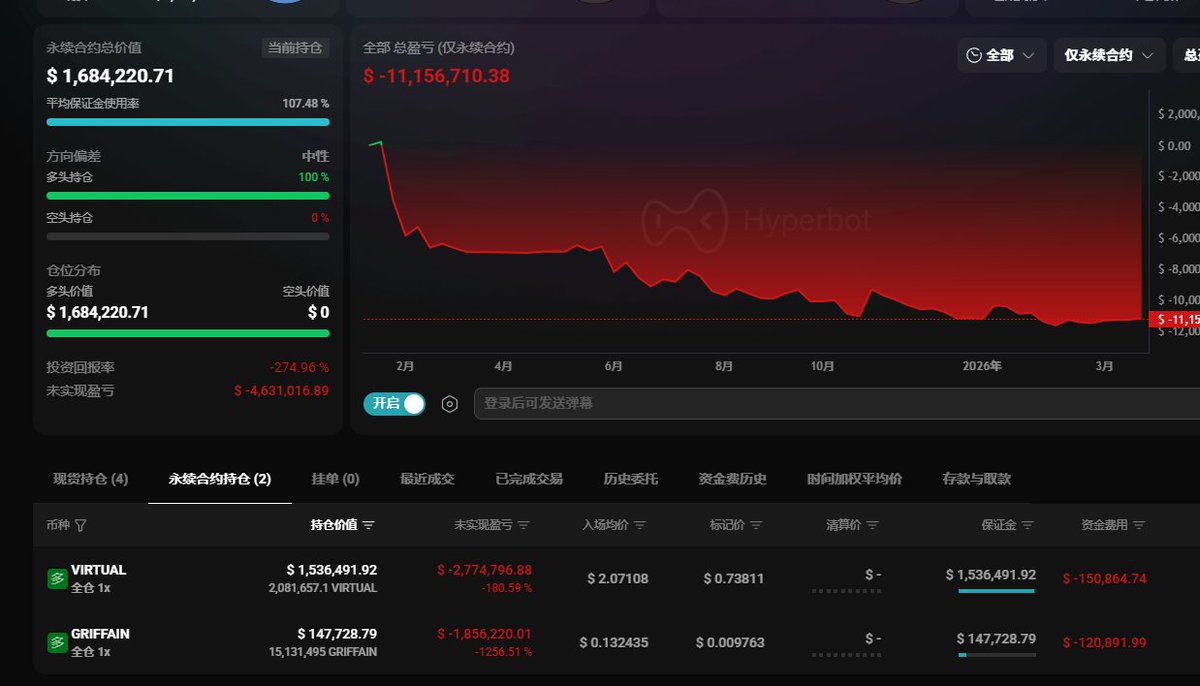This screenshot has height=686, width=1200.
Task: Click the 永续合约总价值 amount $ 1,684,220.71
Action: click(x=111, y=76)
